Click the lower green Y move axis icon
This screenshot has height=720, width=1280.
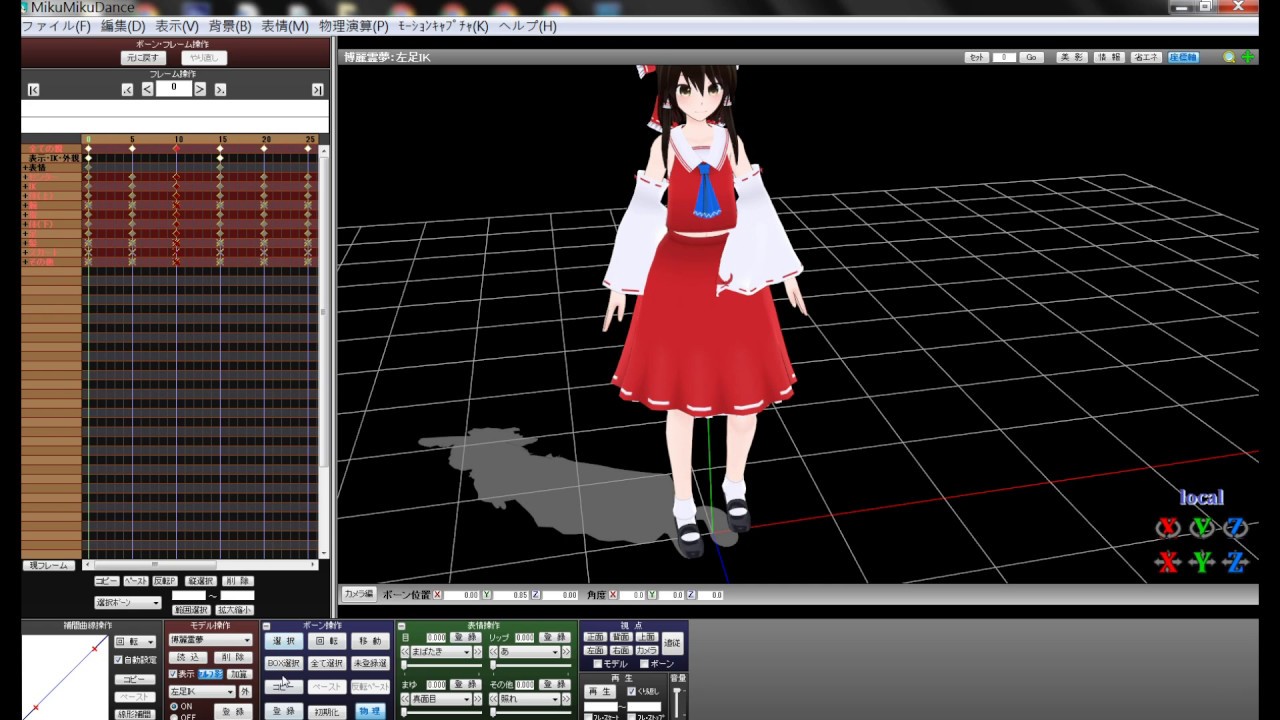click(x=1201, y=562)
